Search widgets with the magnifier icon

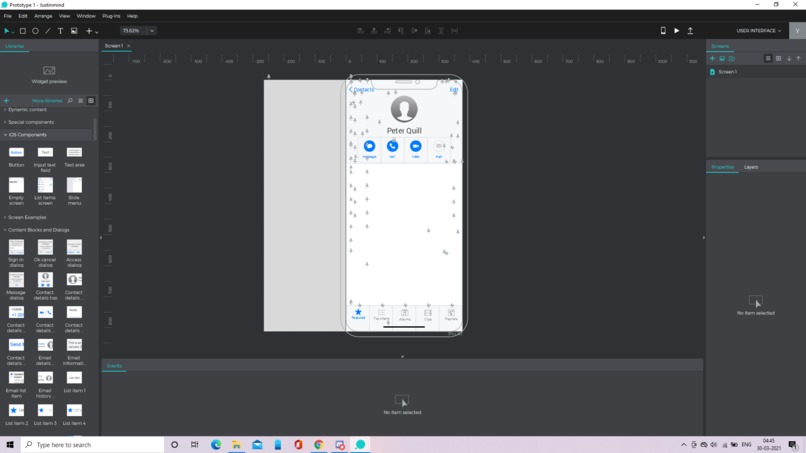[70, 101]
